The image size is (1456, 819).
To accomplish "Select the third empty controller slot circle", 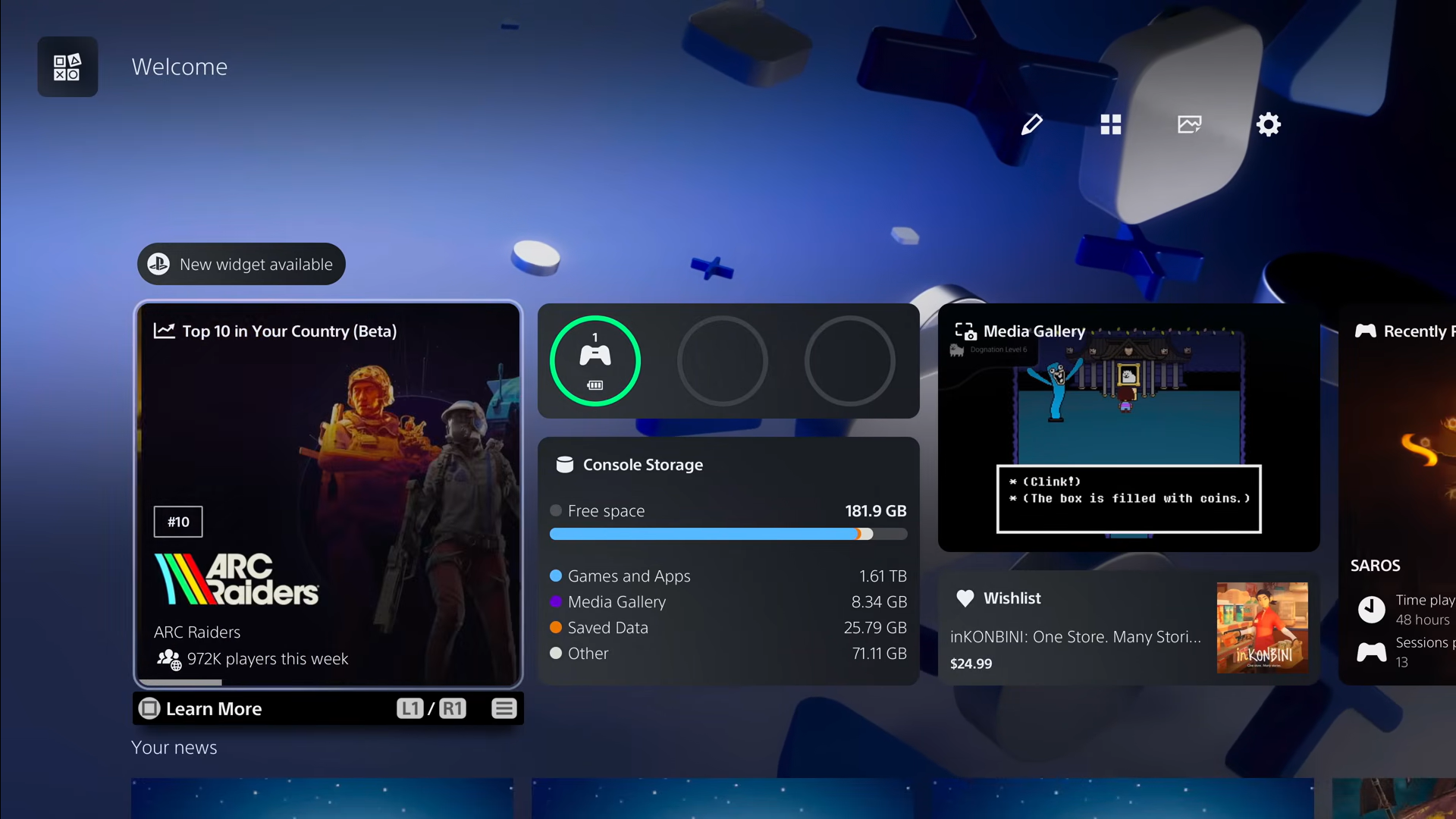I will (x=850, y=361).
